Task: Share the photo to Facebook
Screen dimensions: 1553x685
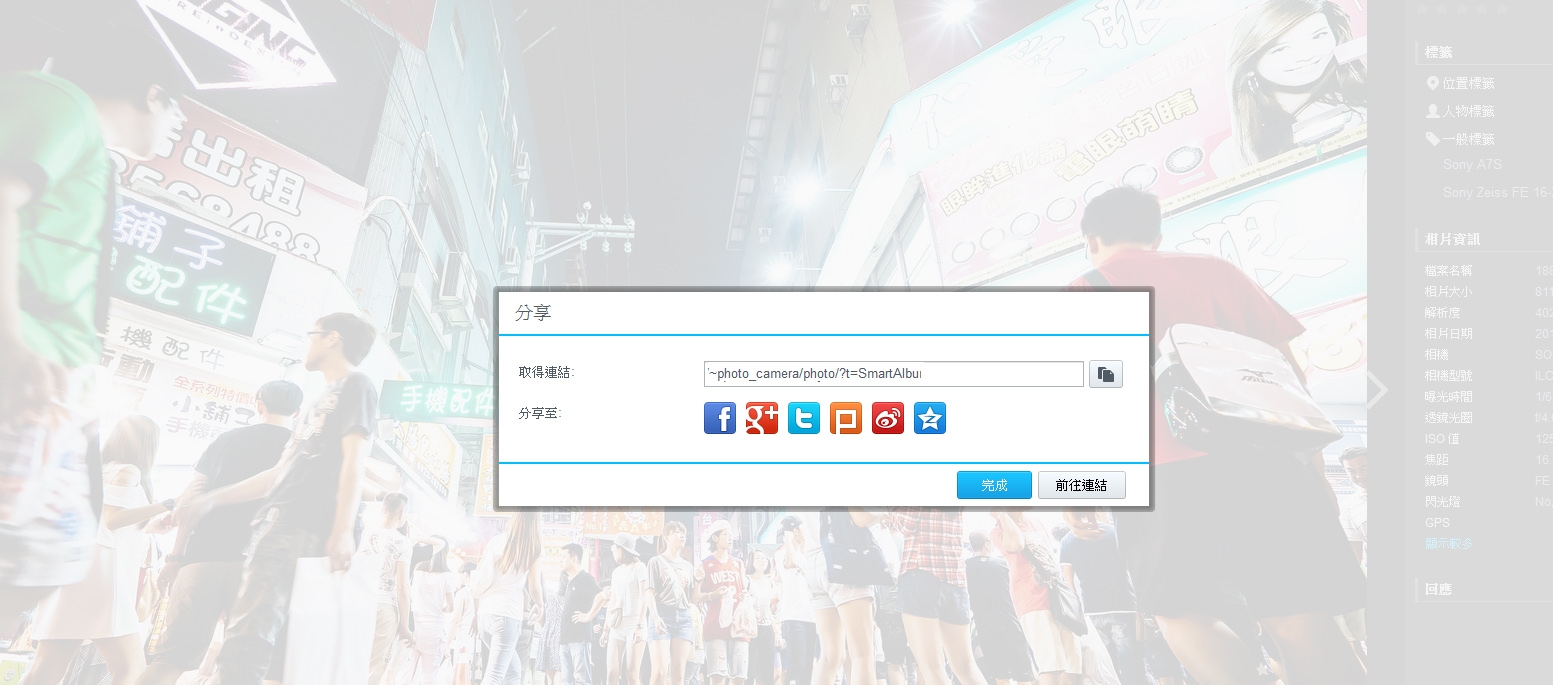Action: 720,418
